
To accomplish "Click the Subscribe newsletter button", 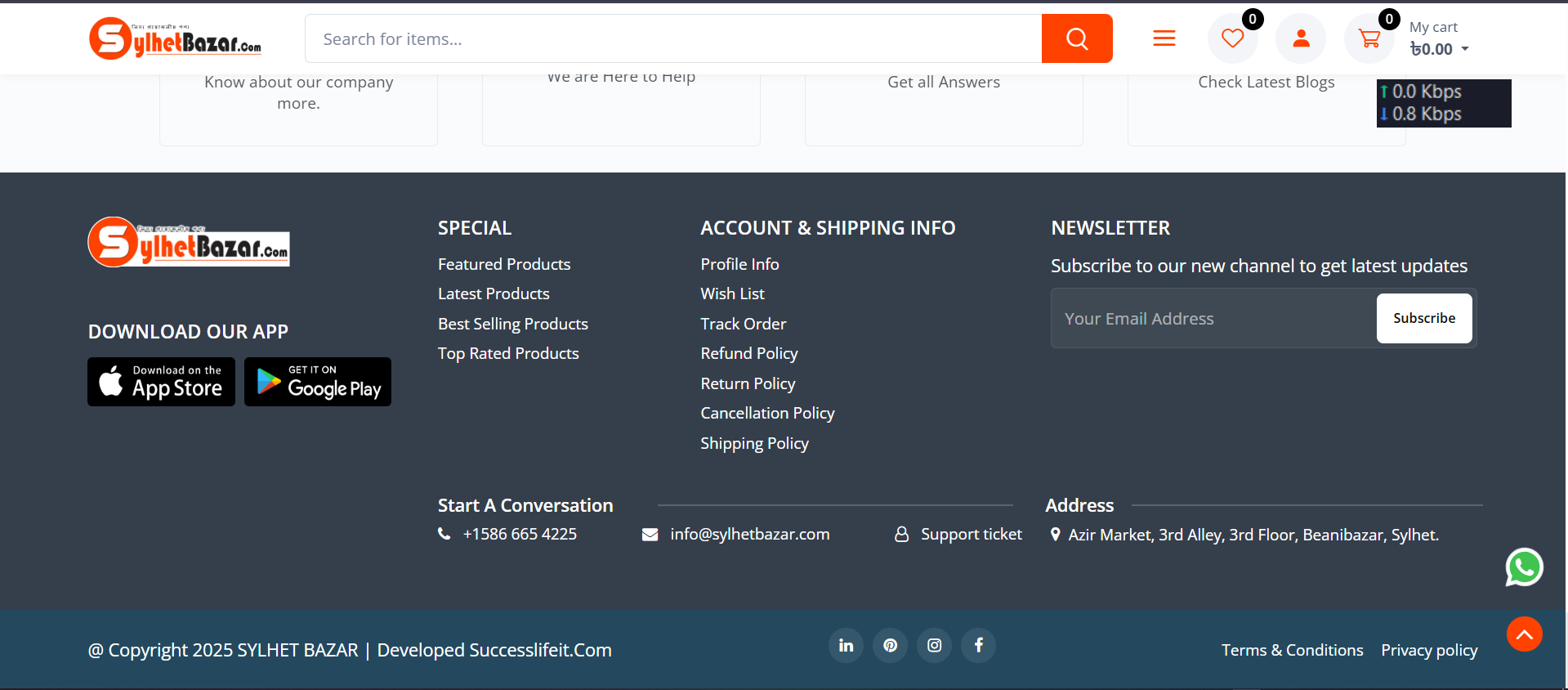I will click(1423, 318).
